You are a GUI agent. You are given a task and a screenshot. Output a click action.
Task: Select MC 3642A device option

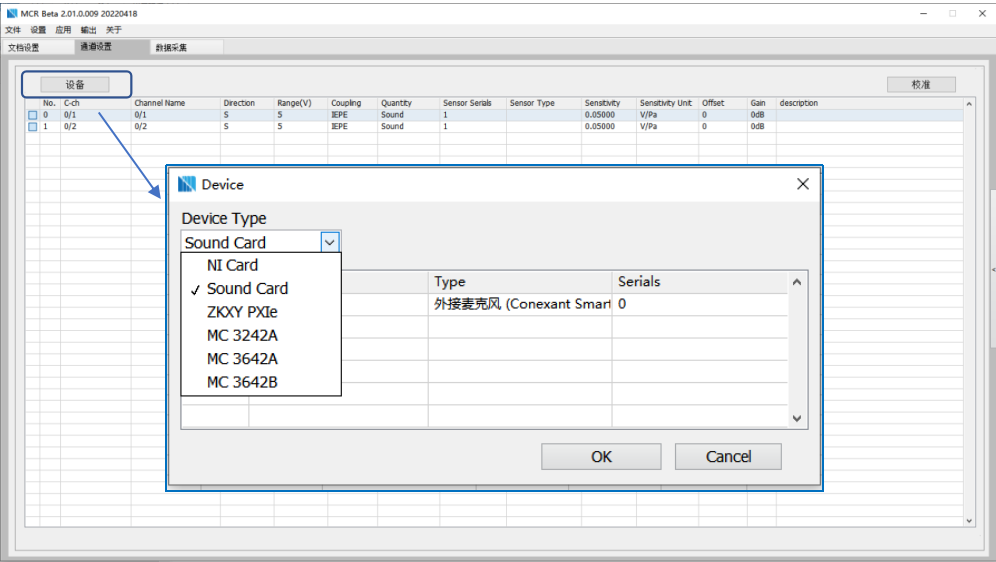tap(242, 358)
